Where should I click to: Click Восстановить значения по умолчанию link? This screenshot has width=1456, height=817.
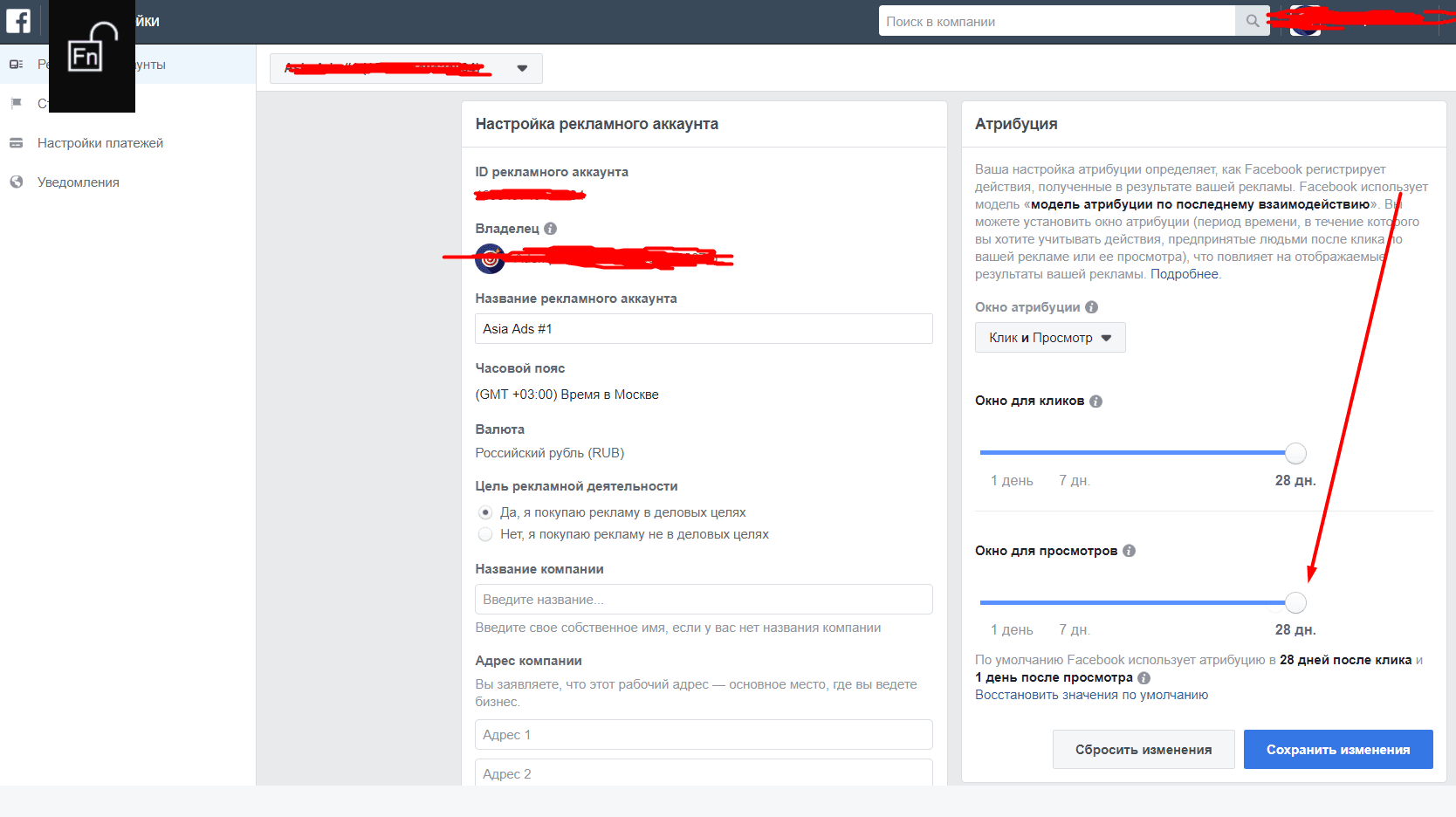click(x=1091, y=695)
